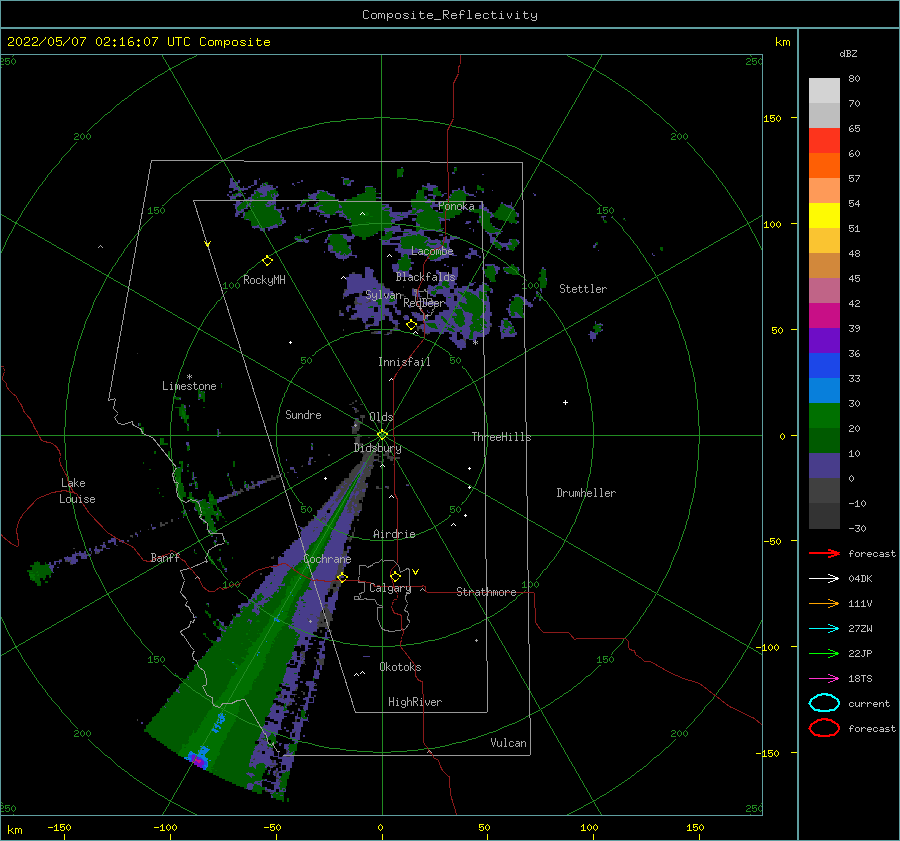Click the RockyMH label
This screenshot has height=841, width=900.
click(264, 280)
